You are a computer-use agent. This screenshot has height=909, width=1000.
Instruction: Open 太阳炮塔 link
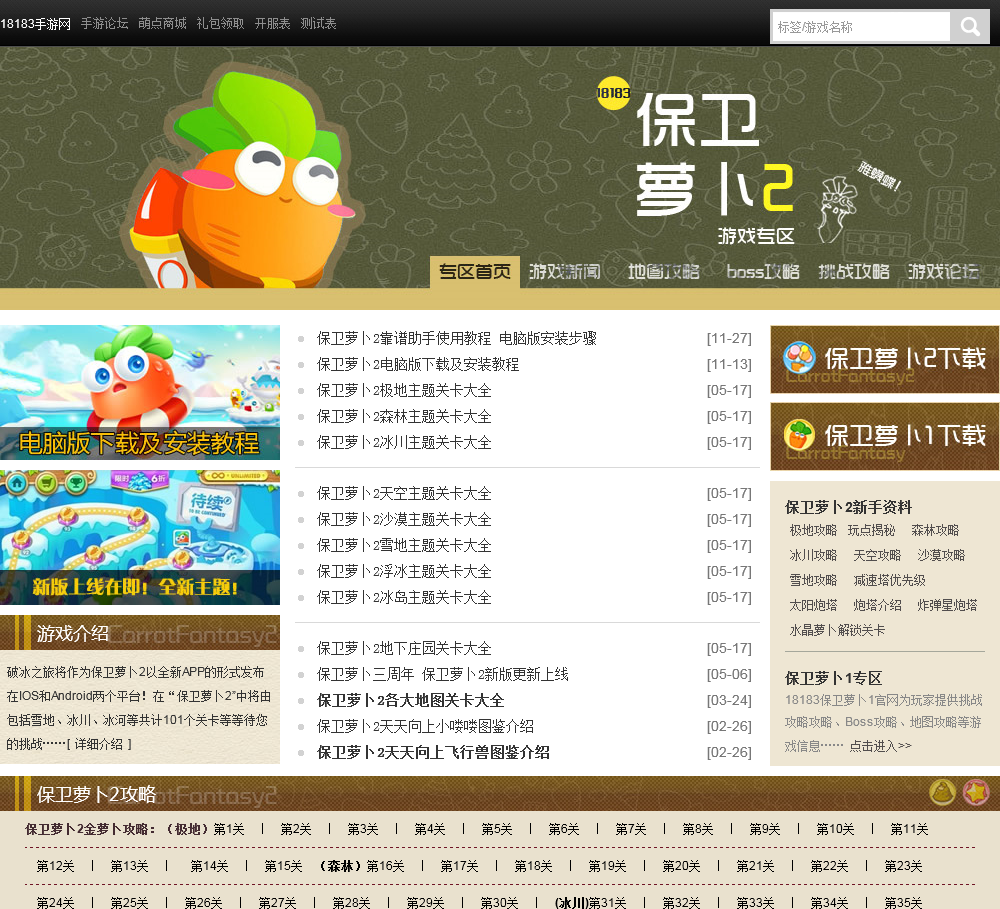coord(813,605)
